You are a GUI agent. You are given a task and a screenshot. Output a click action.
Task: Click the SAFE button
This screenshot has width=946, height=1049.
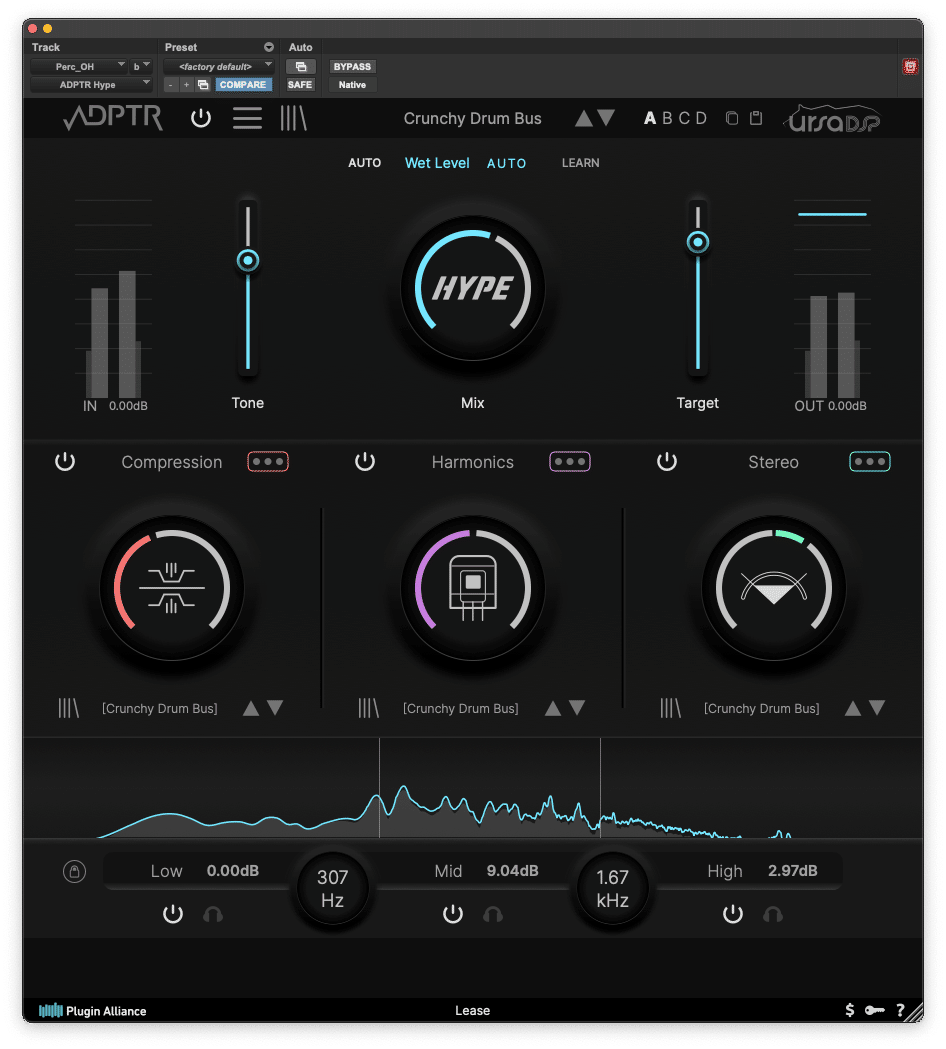click(300, 84)
